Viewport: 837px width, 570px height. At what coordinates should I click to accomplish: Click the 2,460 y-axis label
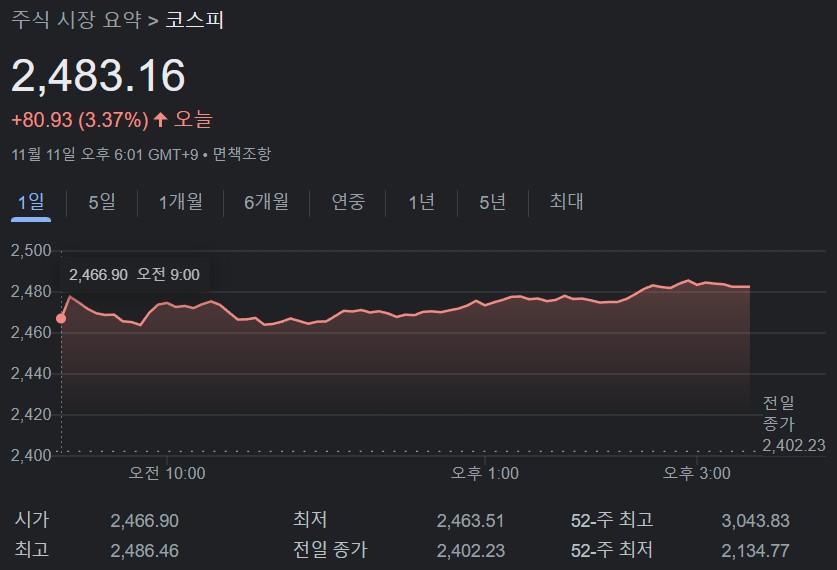point(31,332)
